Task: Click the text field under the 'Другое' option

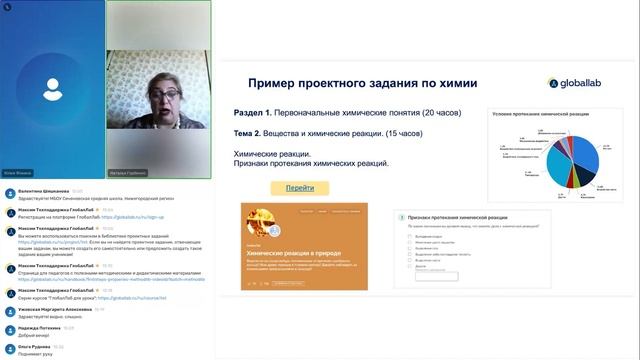Action: 437,276
